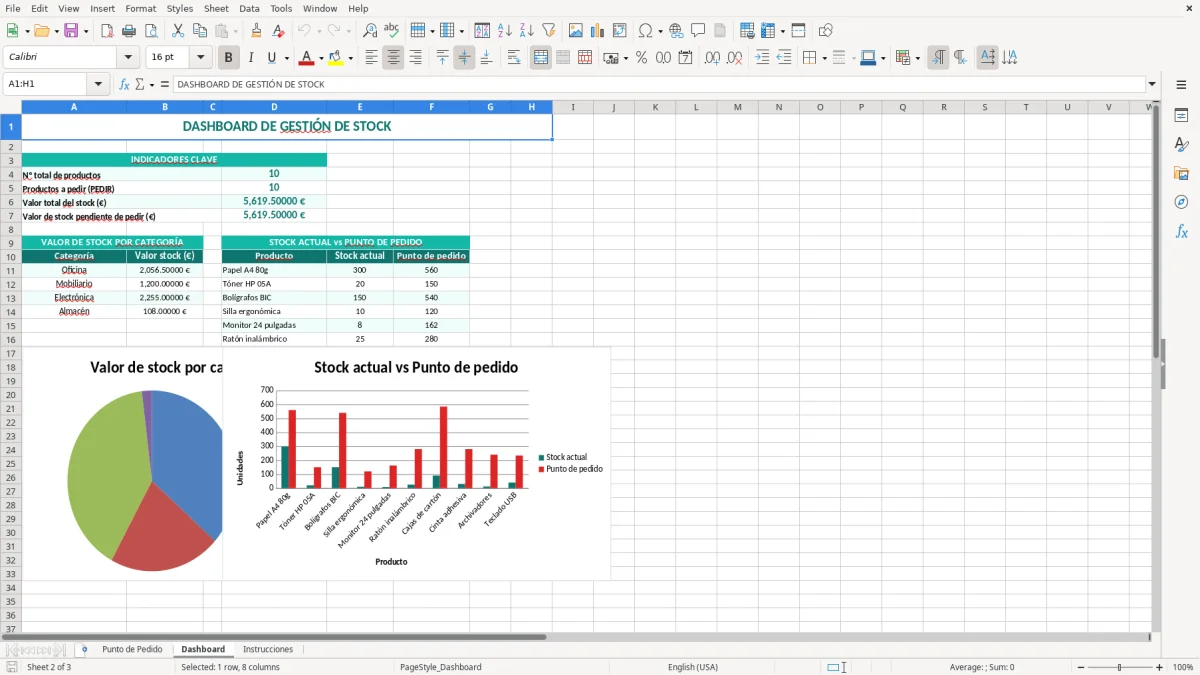Toggle Bold formatting

tap(228, 58)
